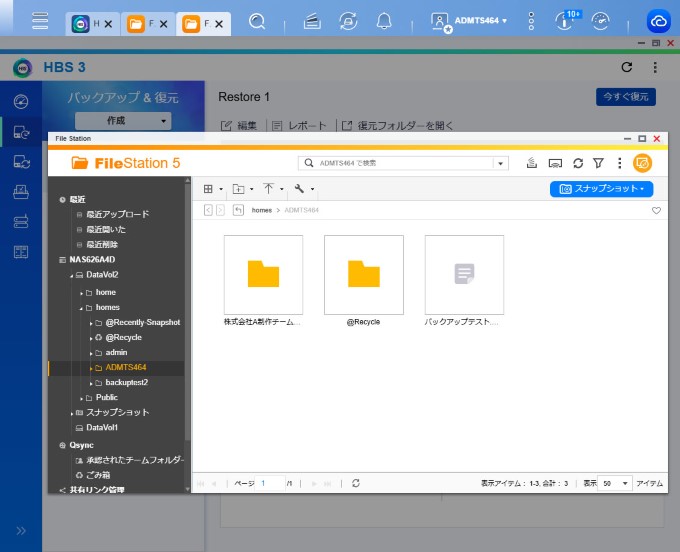This screenshot has height=552, width=680.
Task: Click 復元フォルダーを開く in HBS 3
Action: coord(397,126)
